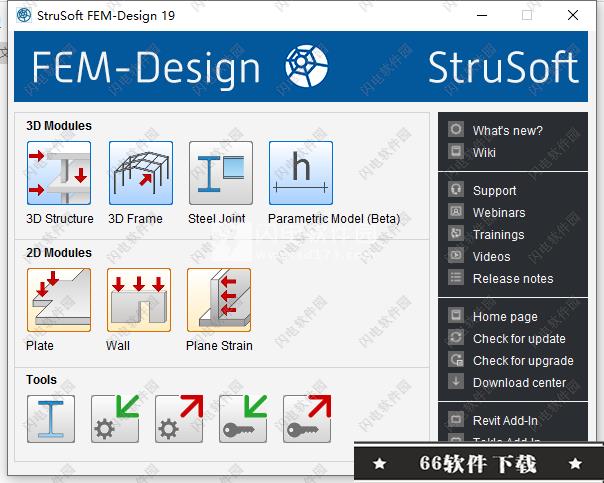604x483 pixels.
Task: Click the Steel Joint label text
Action: coord(216,219)
